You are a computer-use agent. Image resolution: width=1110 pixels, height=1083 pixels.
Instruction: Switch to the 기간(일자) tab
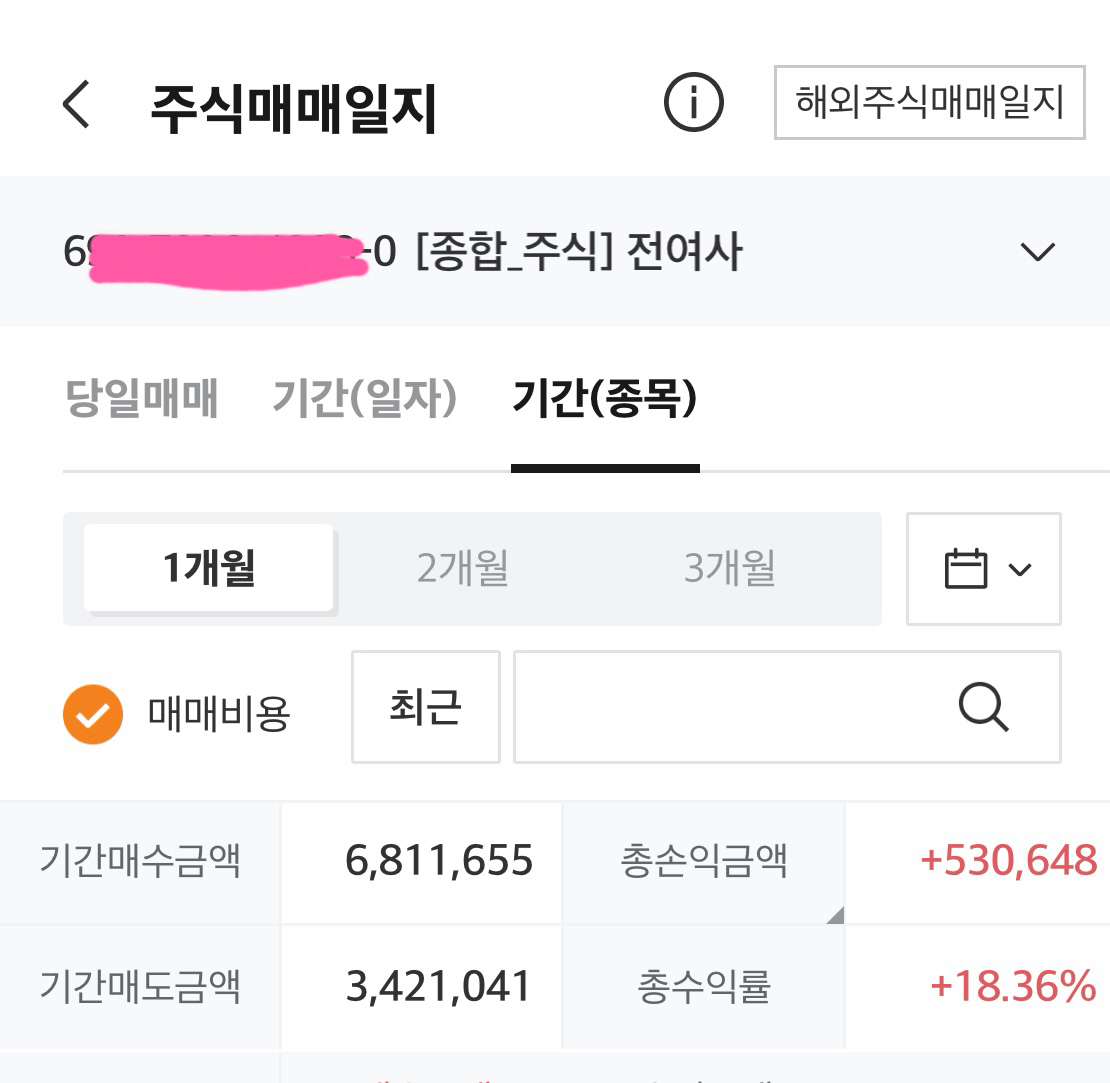(365, 399)
